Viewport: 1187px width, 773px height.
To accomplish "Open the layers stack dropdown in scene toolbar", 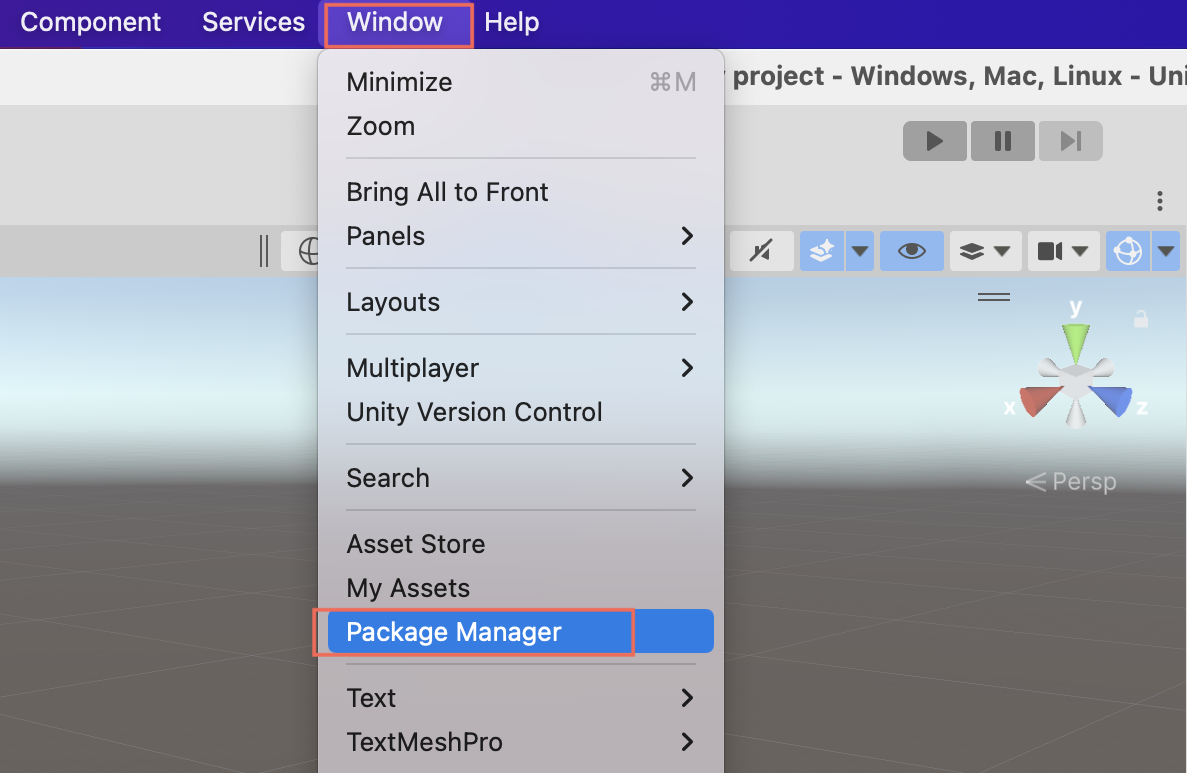I will (985, 252).
